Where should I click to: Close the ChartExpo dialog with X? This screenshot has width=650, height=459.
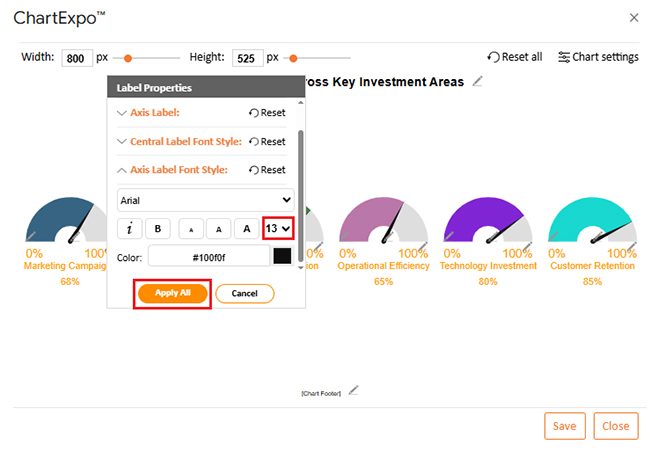pos(633,18)
